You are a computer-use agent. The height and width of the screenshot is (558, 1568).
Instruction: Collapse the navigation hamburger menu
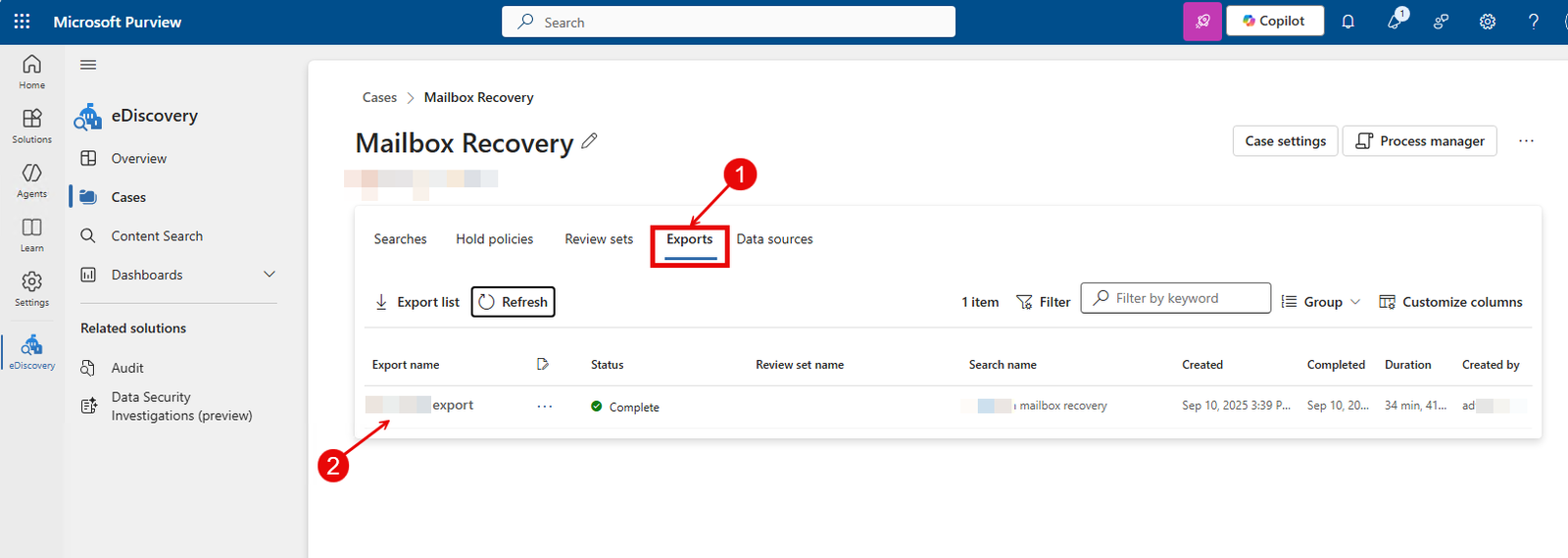click(x=88, y=65)
